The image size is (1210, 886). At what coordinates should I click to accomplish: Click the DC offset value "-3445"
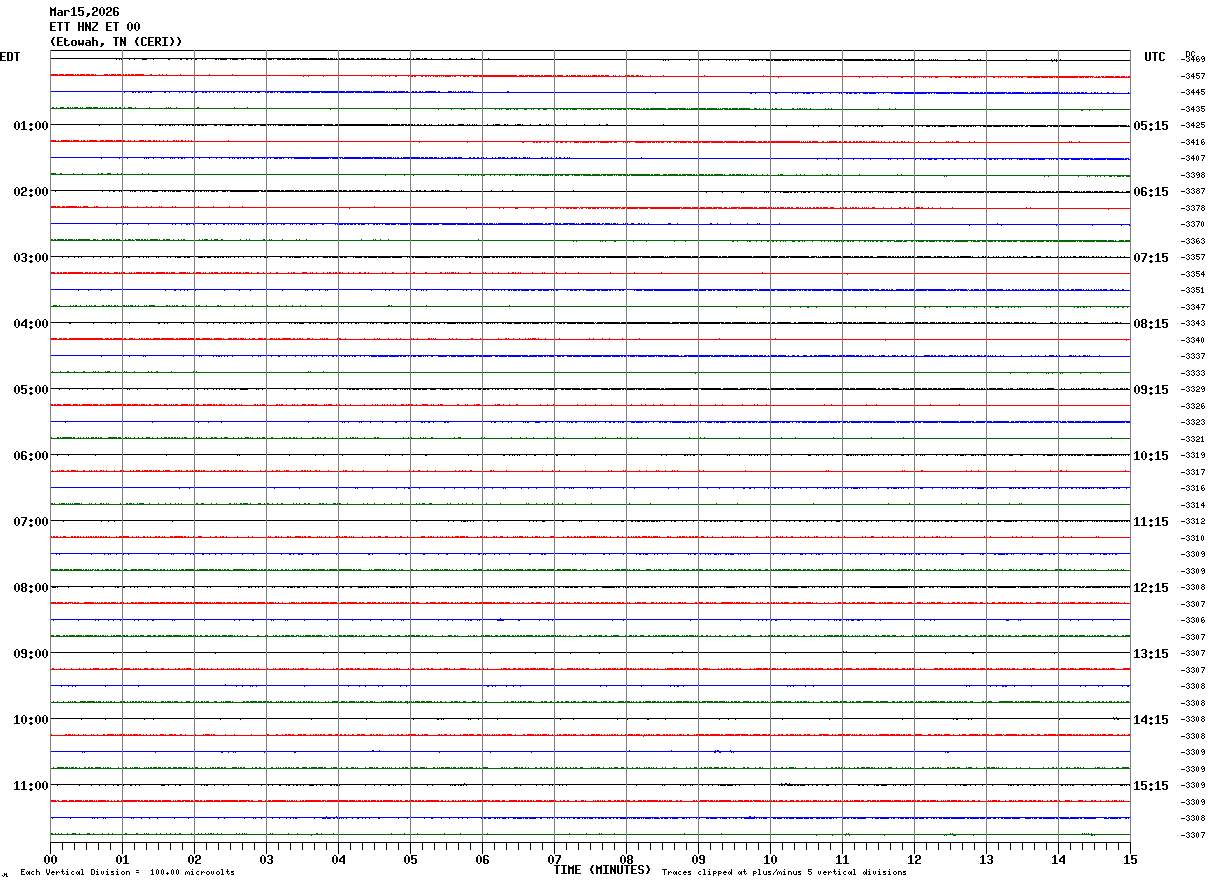(1192, 93)
